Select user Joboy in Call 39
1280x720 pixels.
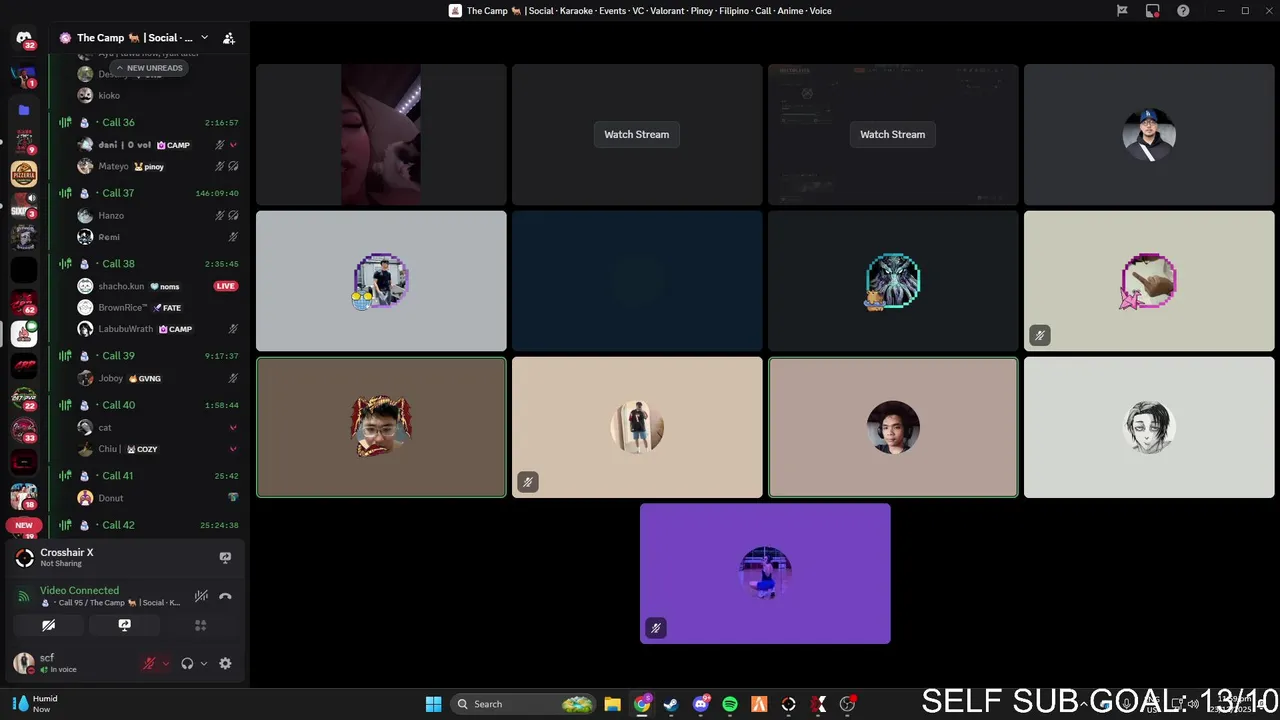(x=158, y=378)
